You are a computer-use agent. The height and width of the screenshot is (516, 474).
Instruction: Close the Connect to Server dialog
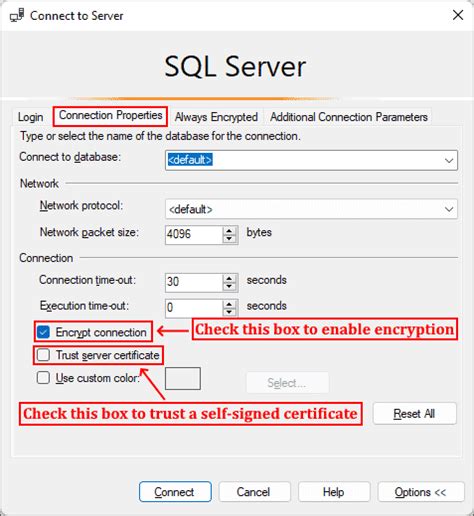click(x=458, y=15)
